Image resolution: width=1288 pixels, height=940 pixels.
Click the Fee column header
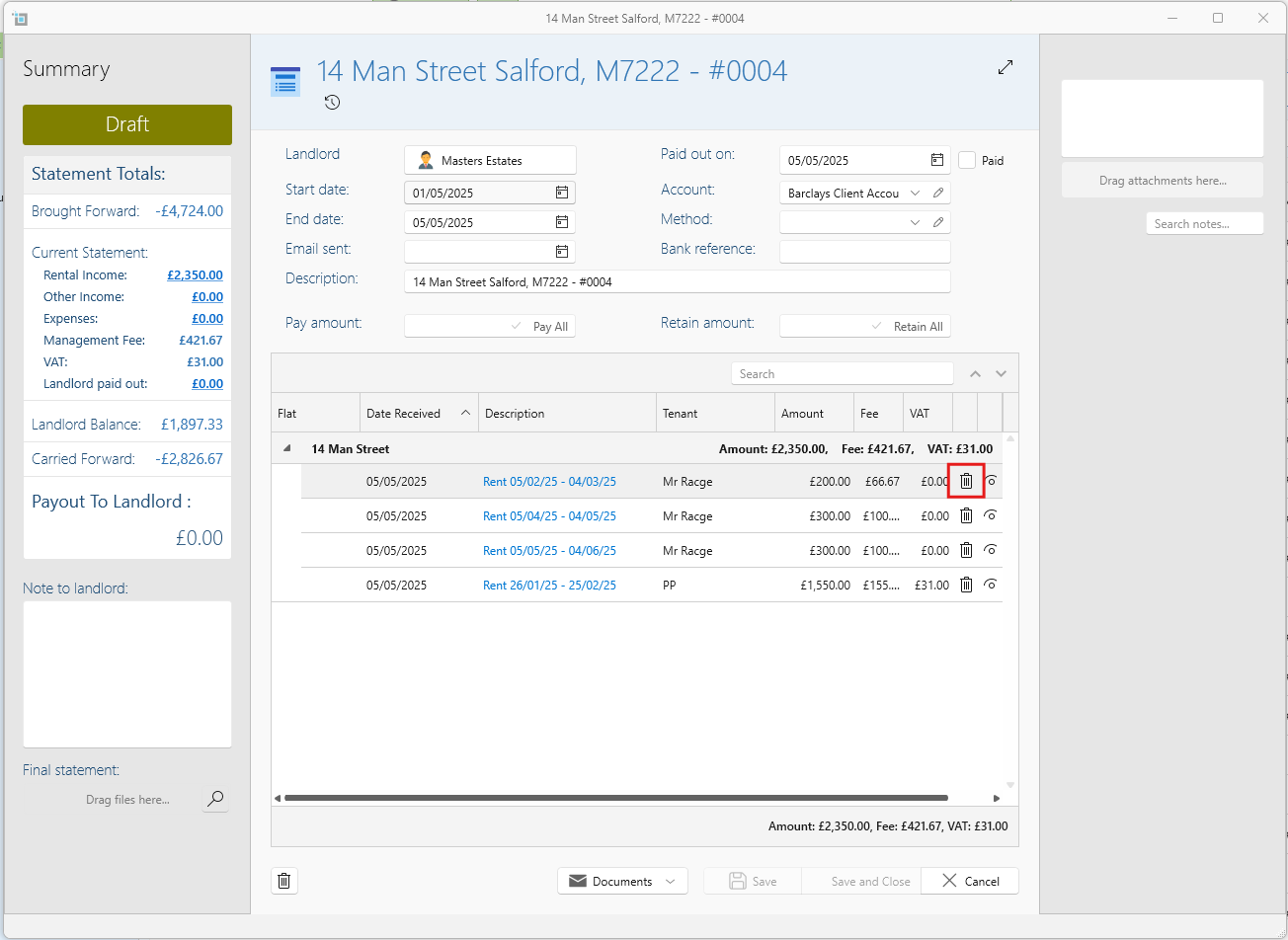[x=879, y=414]
